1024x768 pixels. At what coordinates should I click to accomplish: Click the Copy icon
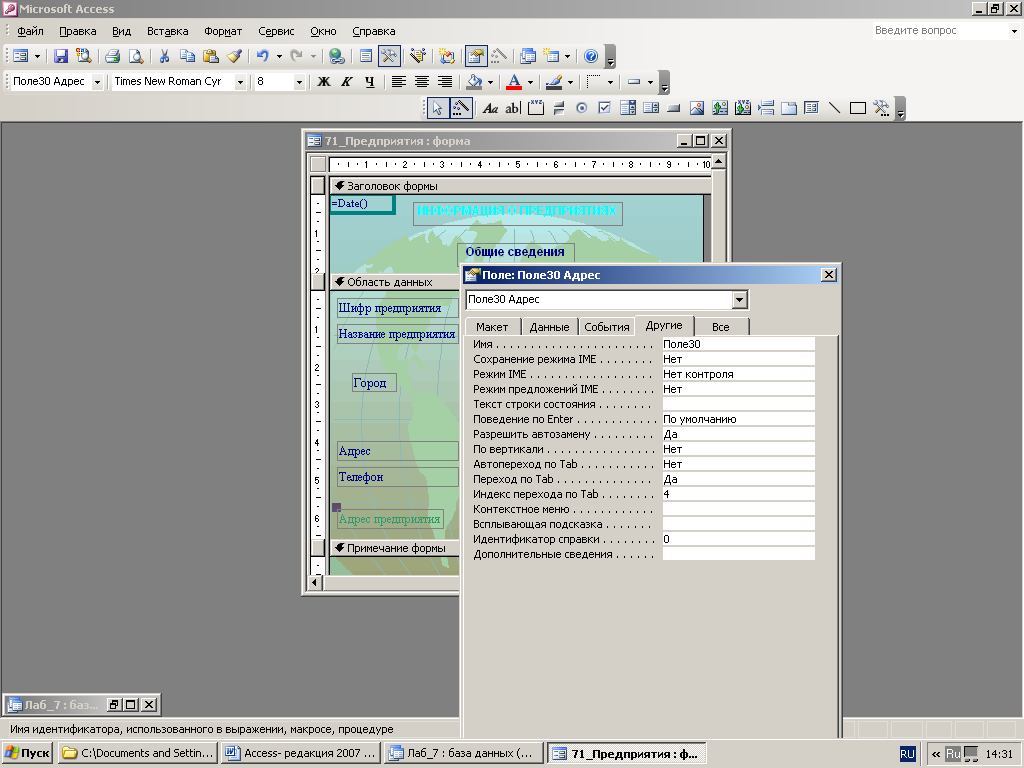pyautogui.click(x=187, y=56)
